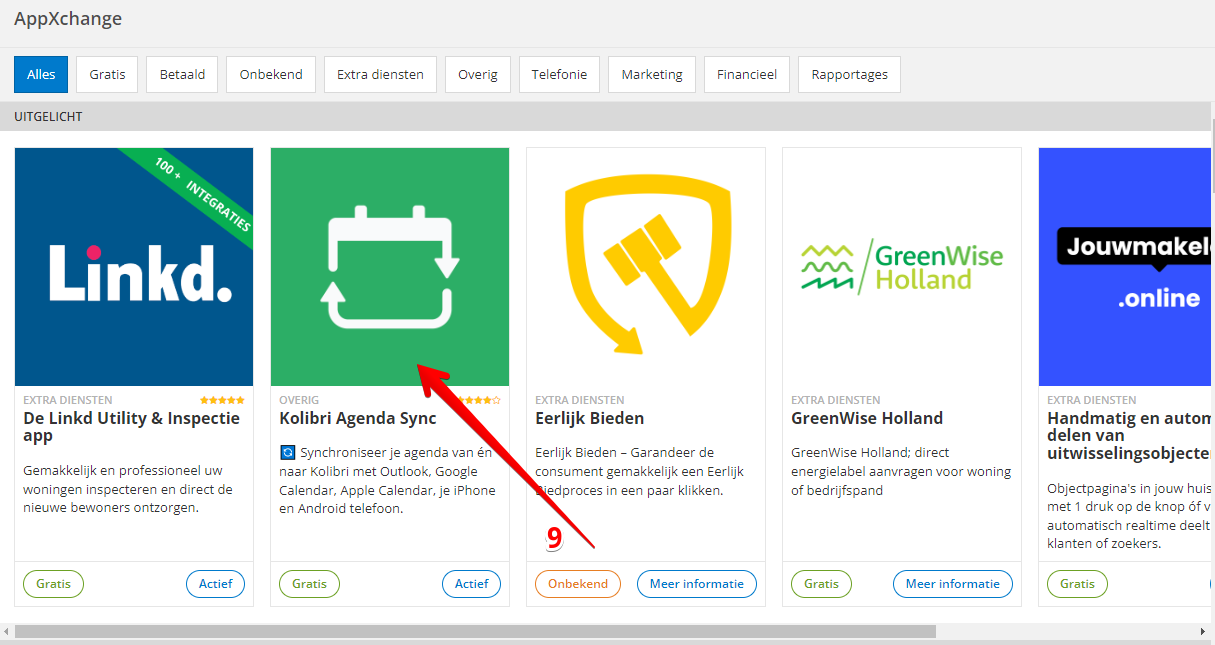1215x645 pixels.
Task: Click the blue sync emoji in Kolibri description
Action: (288, 453)
